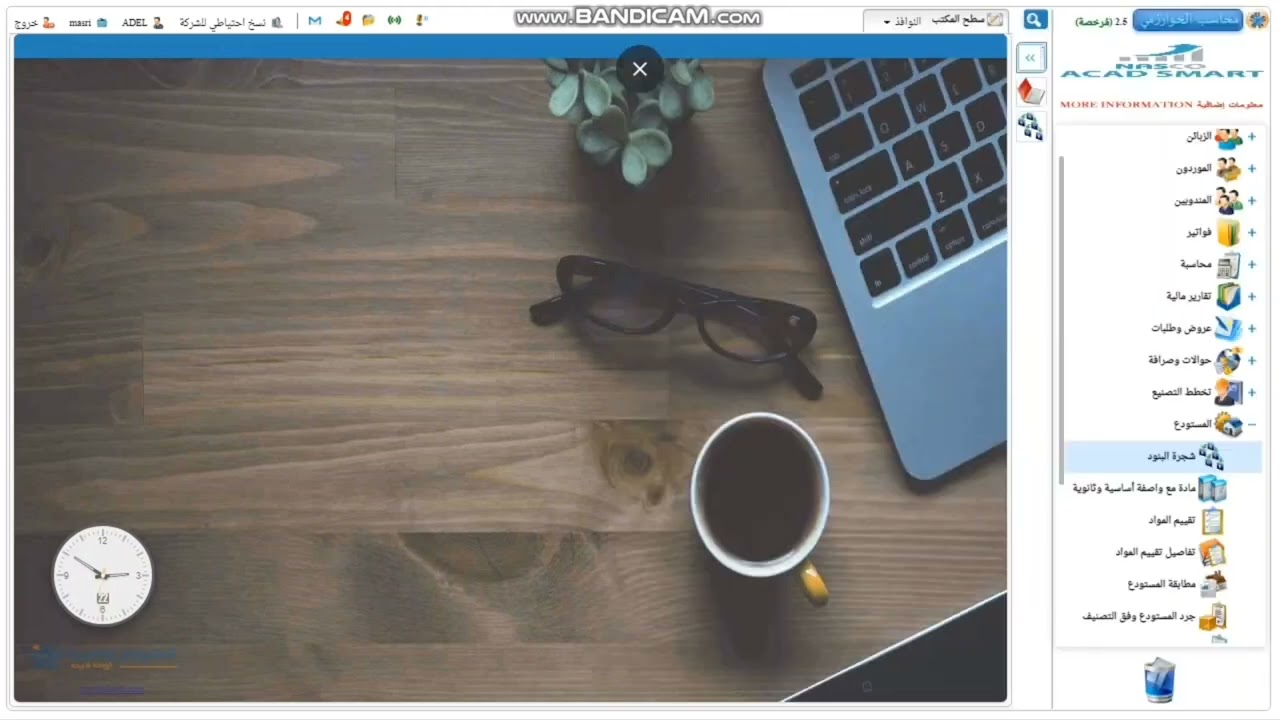
Task: Expand the الموردون tree node plus
Action: point(1252,169)
